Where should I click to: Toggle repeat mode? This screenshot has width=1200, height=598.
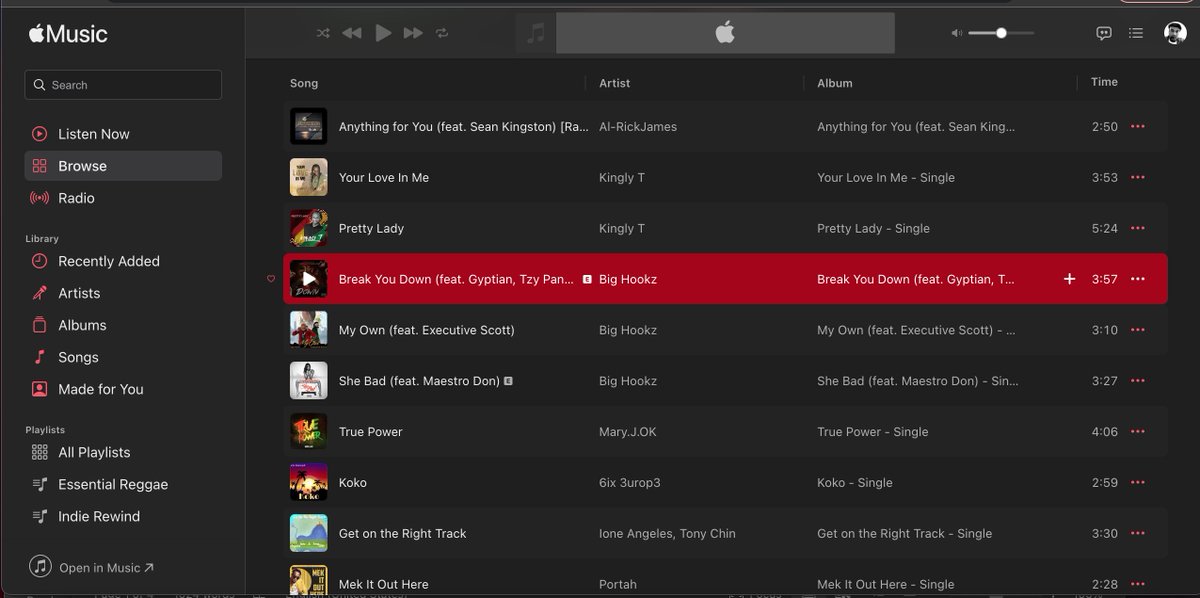point(442,33)
